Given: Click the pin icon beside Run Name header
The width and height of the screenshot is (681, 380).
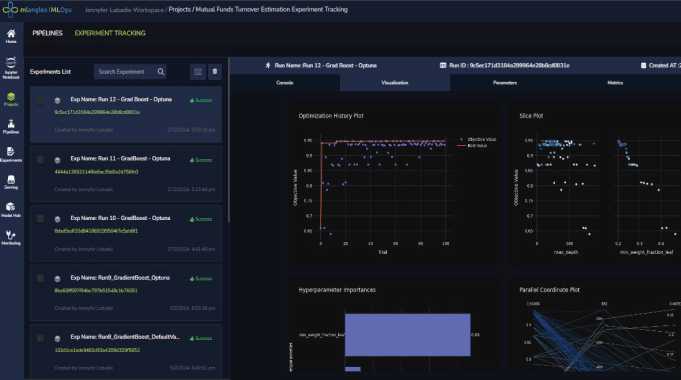Looking at the screenshot, I should [268, 66].
